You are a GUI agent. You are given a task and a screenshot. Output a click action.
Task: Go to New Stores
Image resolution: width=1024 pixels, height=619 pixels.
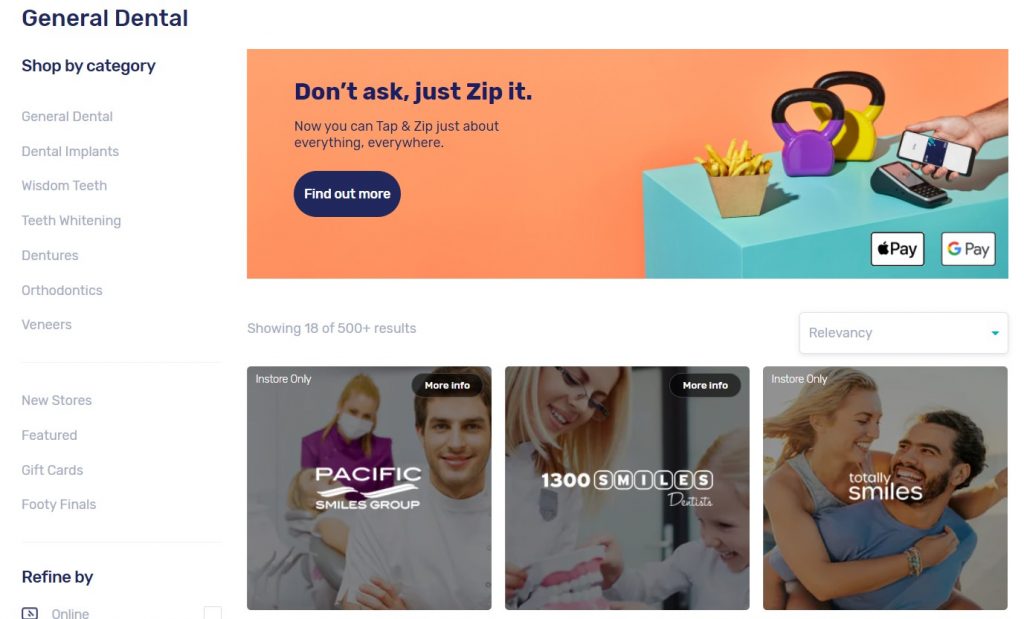pos(56,400)
